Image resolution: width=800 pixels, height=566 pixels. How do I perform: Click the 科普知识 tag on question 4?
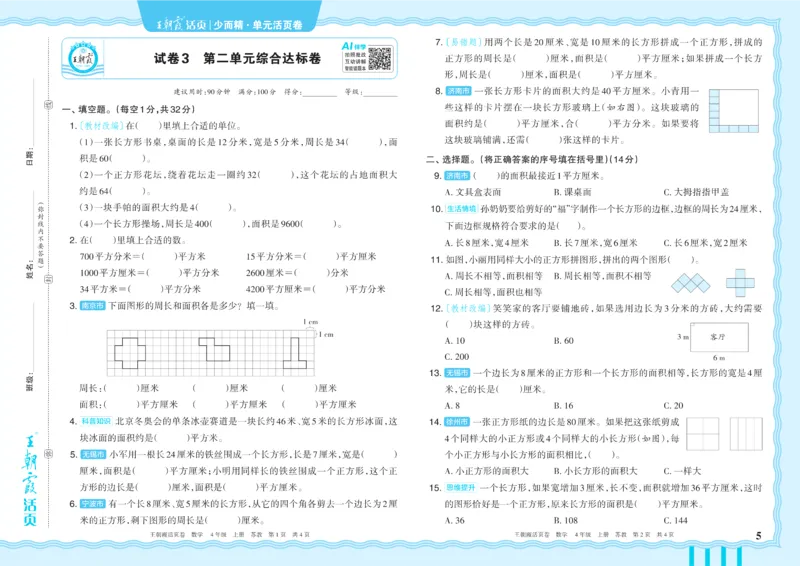(x=96, y=421)
